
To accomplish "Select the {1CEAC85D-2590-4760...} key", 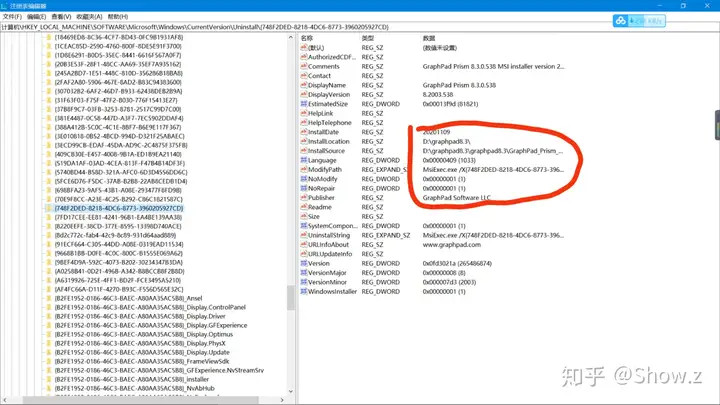I will [x=118, y=46].
